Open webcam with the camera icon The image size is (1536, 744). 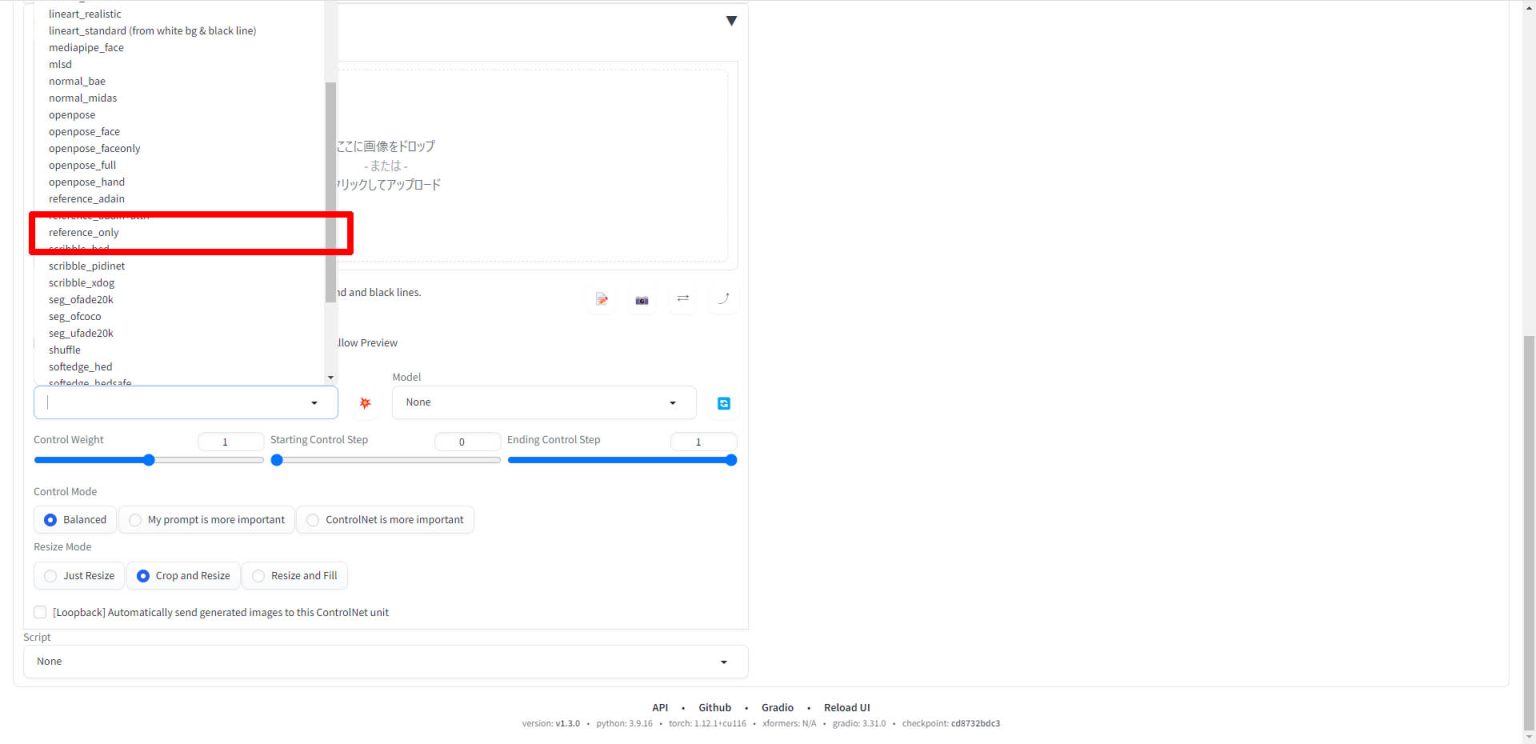pos(642,299)
